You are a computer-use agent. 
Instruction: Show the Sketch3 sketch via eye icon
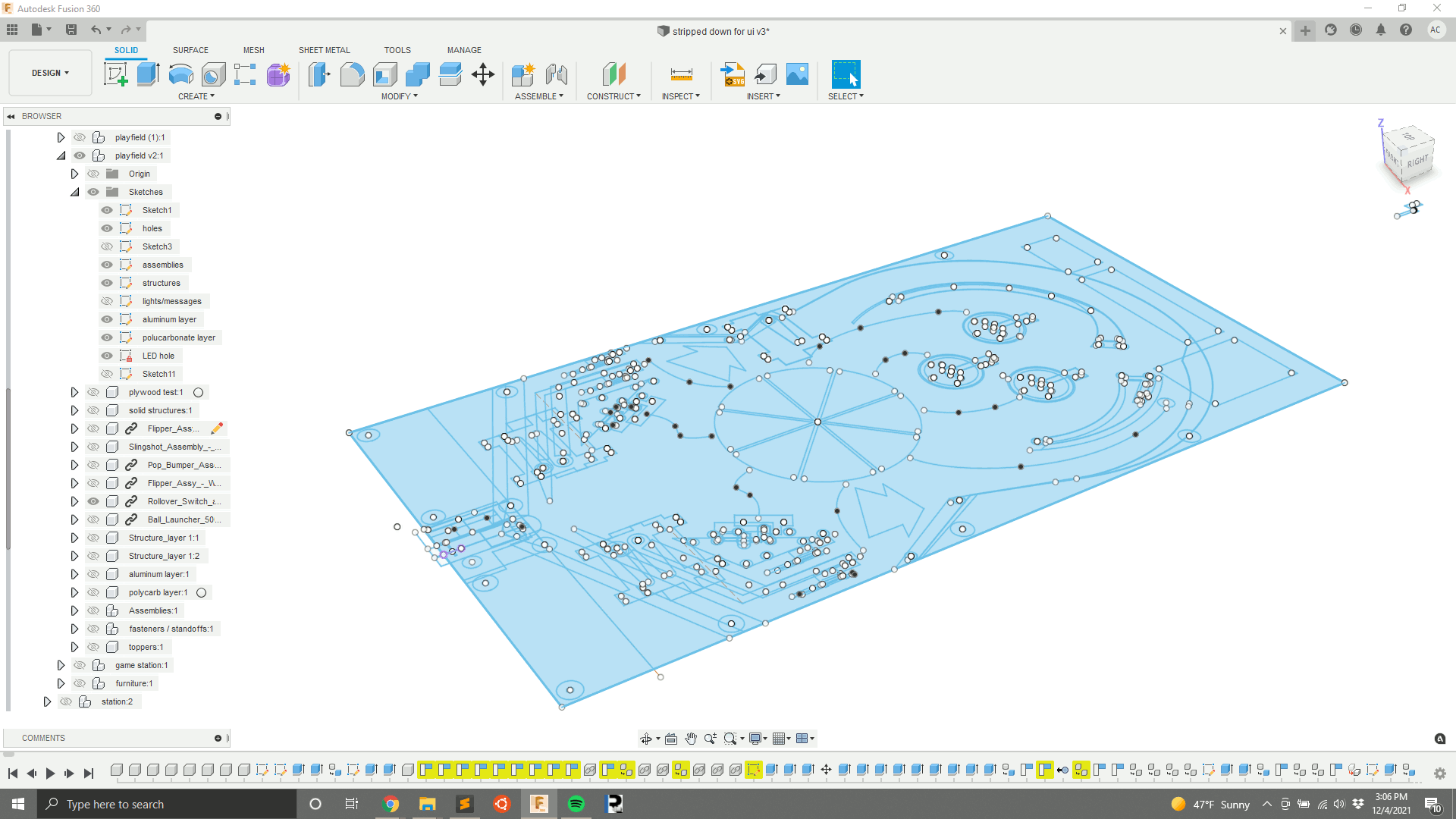tap(107, 246)
